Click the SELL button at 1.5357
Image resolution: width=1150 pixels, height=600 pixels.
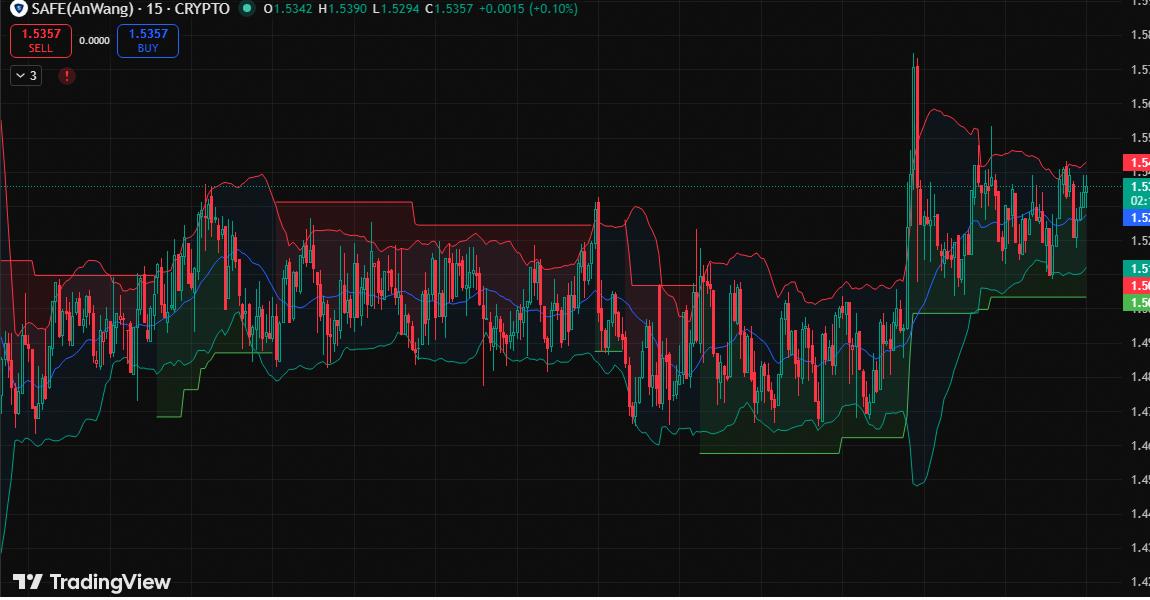click(41, 40)
